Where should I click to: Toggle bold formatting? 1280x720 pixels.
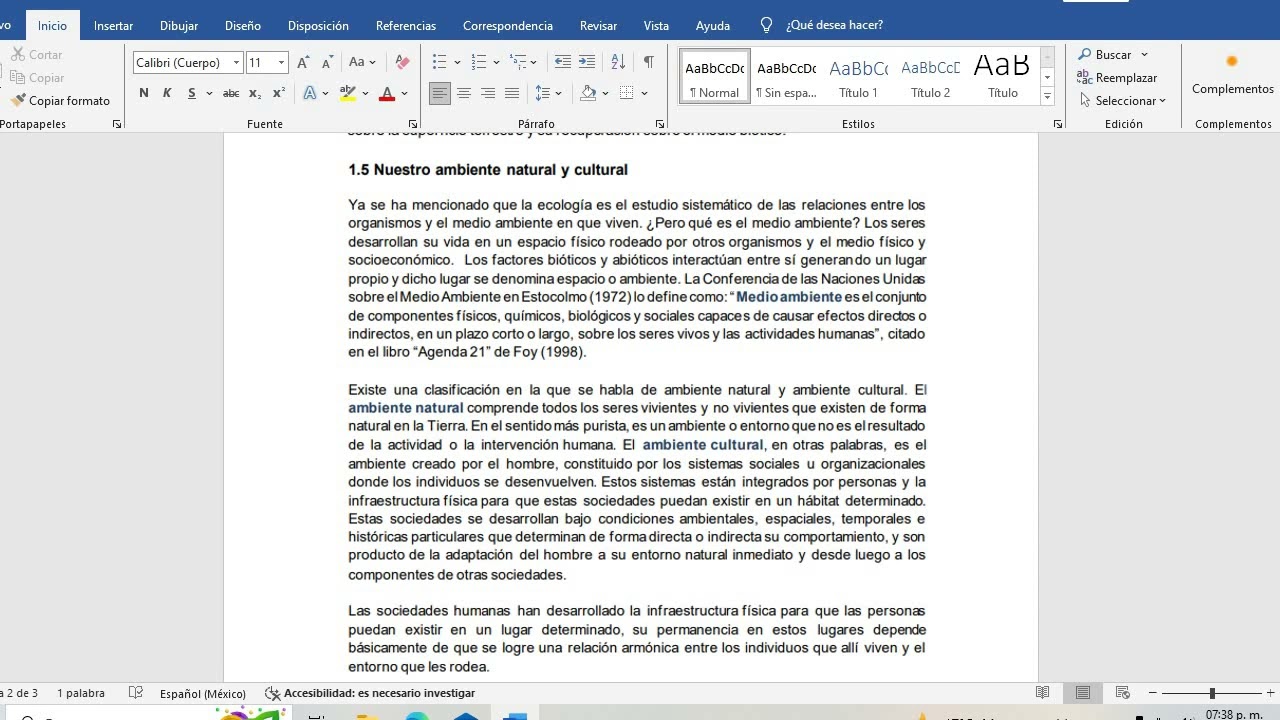click(142, 93)
